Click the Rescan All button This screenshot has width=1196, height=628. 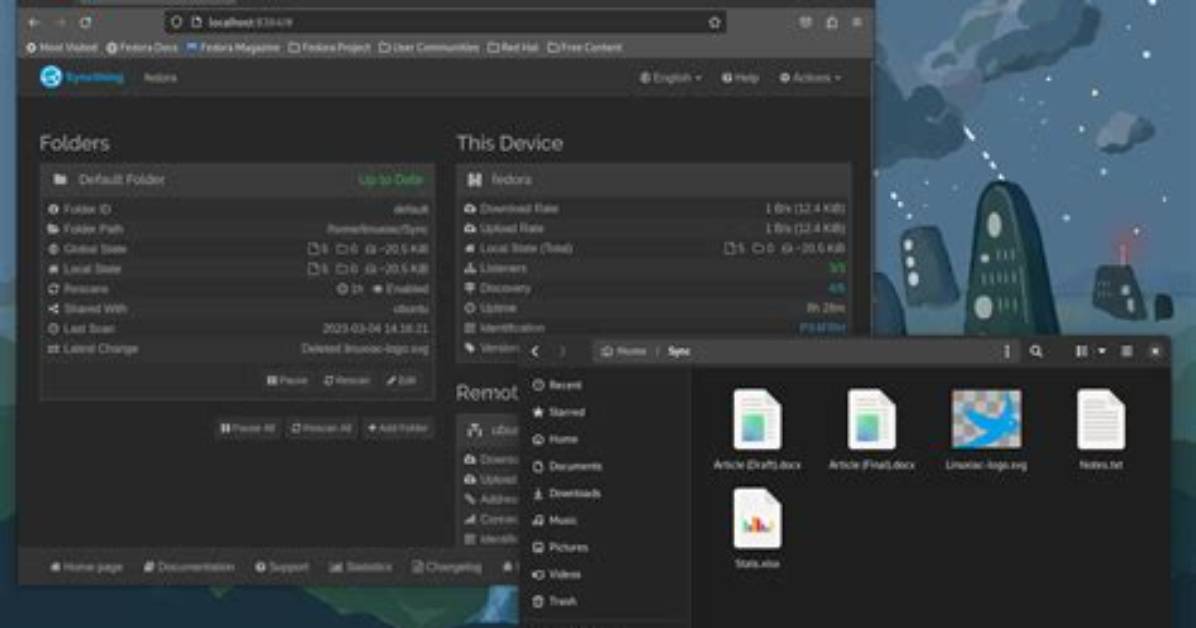[x=321, y=428]
